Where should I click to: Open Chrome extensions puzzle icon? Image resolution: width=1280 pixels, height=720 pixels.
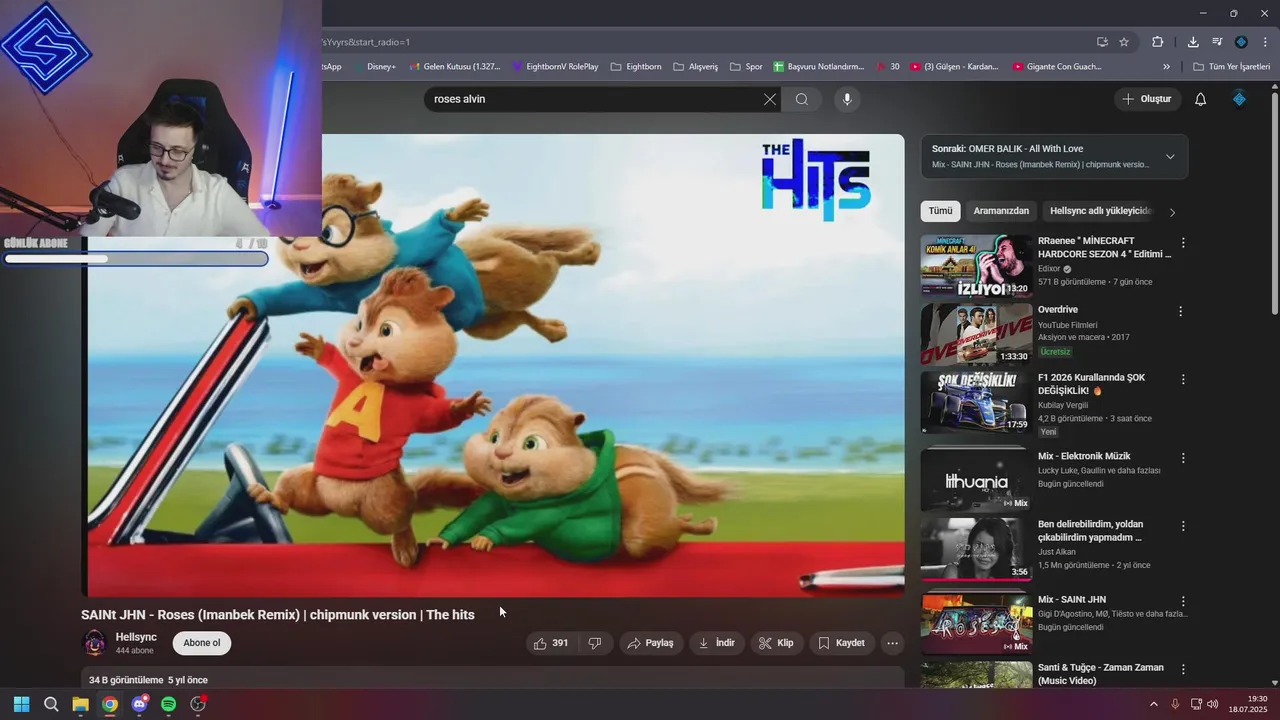click(1158, 42)
